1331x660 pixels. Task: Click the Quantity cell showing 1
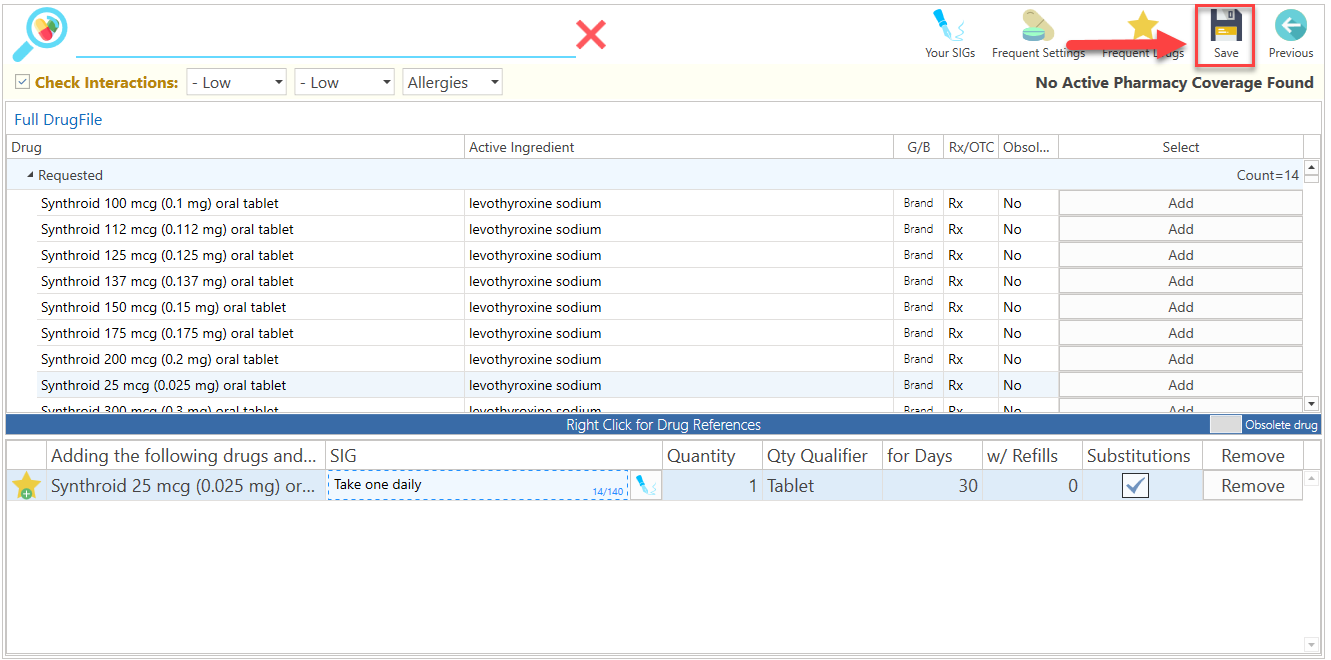tap(712, 485)
